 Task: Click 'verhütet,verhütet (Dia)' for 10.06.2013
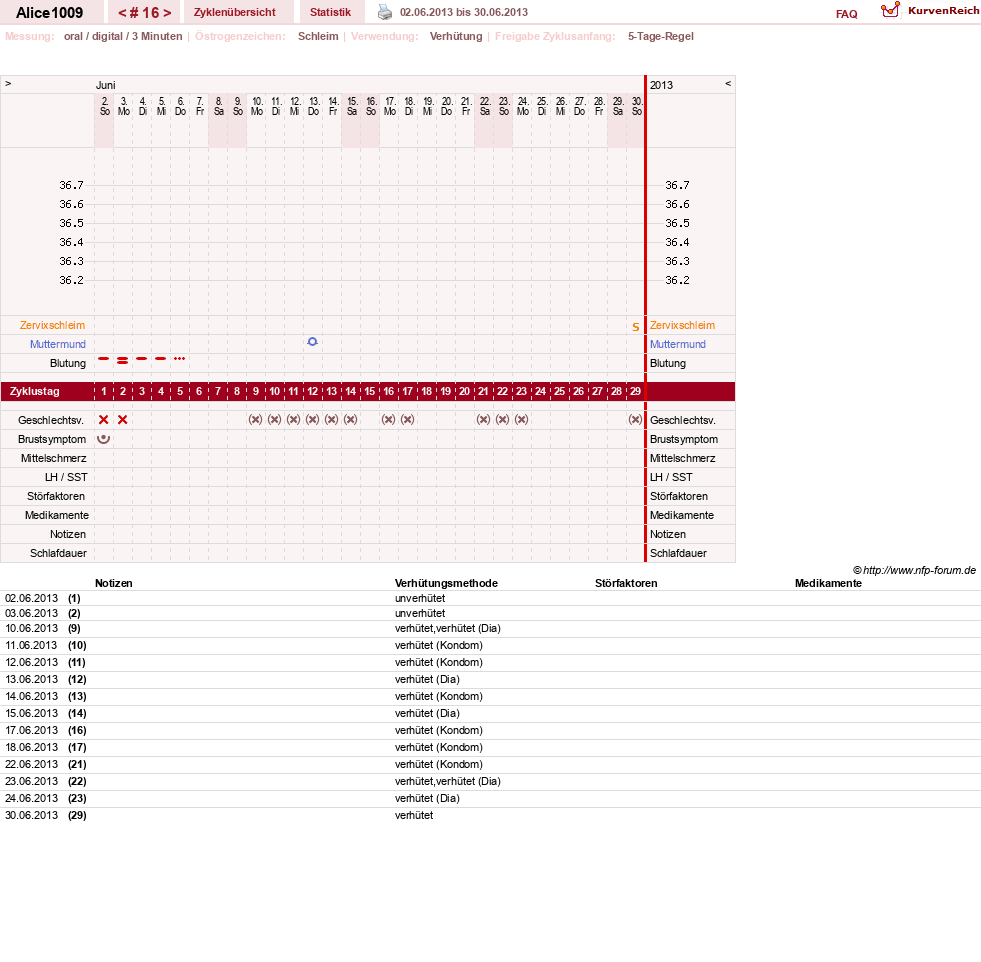(x=448, y=629)
